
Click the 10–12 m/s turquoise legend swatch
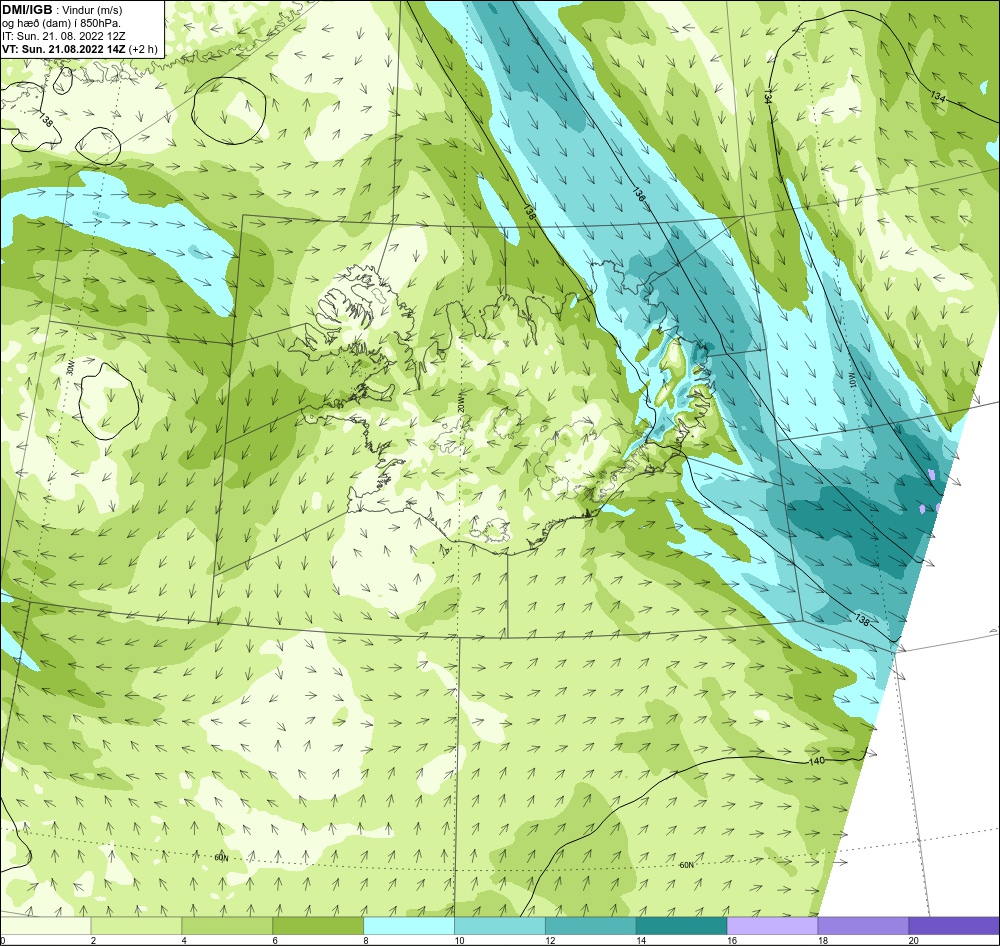coord(499,926)
